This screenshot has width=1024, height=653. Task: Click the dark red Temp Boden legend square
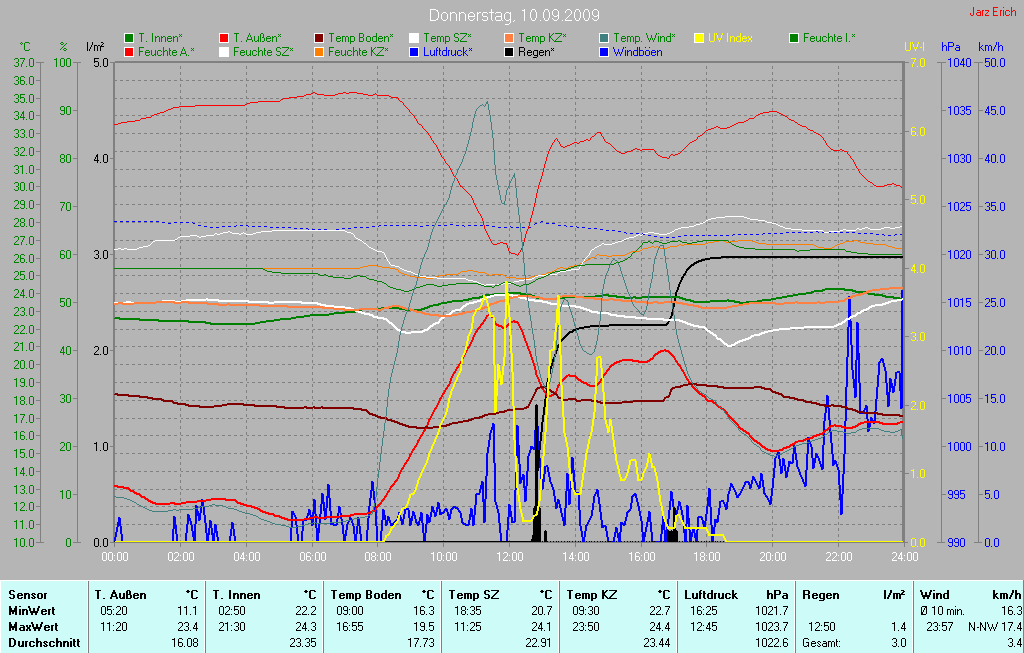(x=319, y=38)
